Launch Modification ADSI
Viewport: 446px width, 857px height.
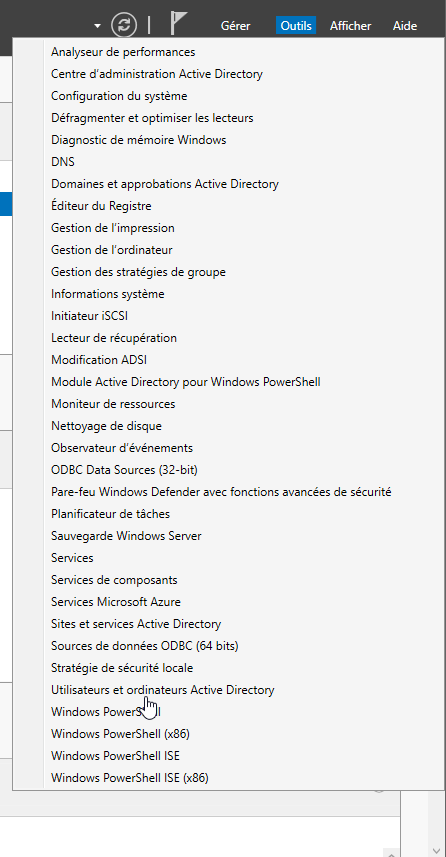coord(99,360)
